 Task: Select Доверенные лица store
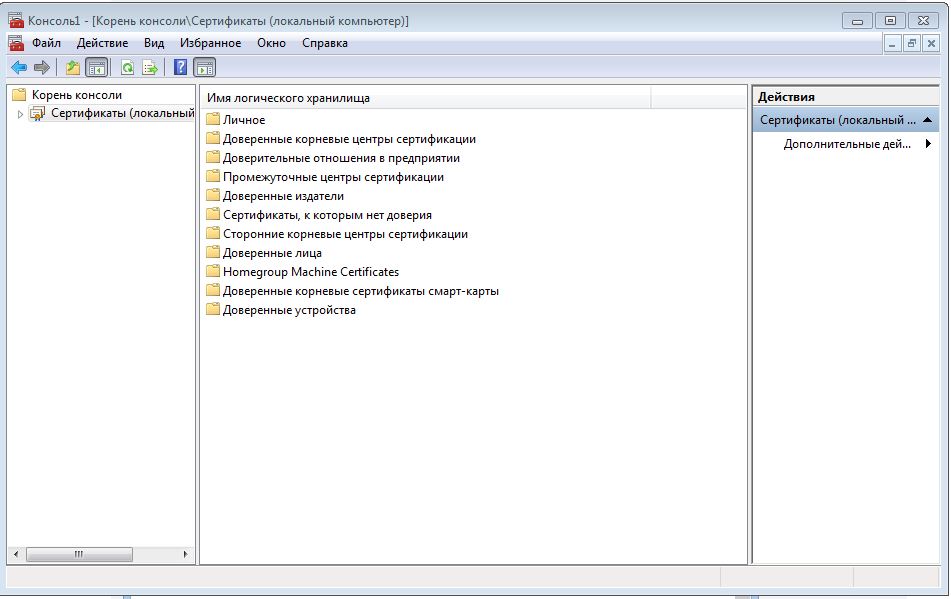tap(272, 253)
